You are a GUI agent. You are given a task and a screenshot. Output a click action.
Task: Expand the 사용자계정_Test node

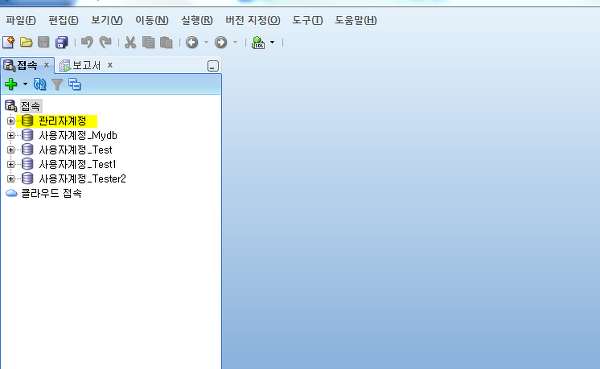click(x=11, y=150)
